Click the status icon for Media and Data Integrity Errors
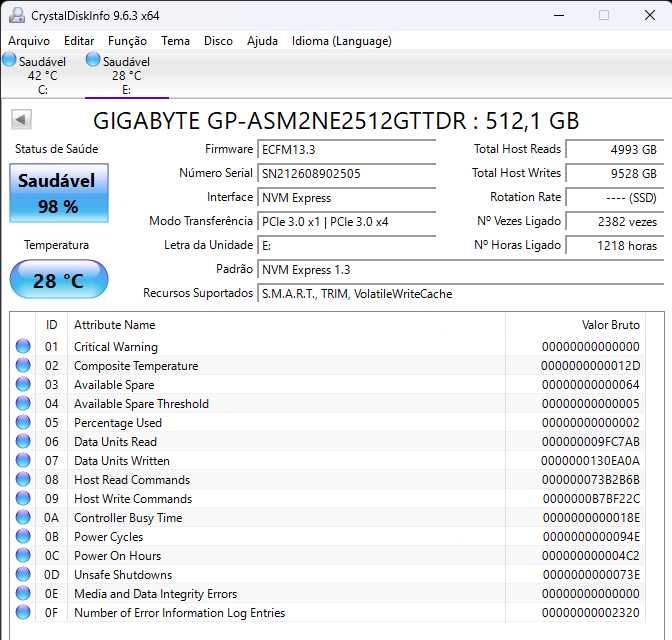This screenshot has width=672, height=640. tap(23, 593)
